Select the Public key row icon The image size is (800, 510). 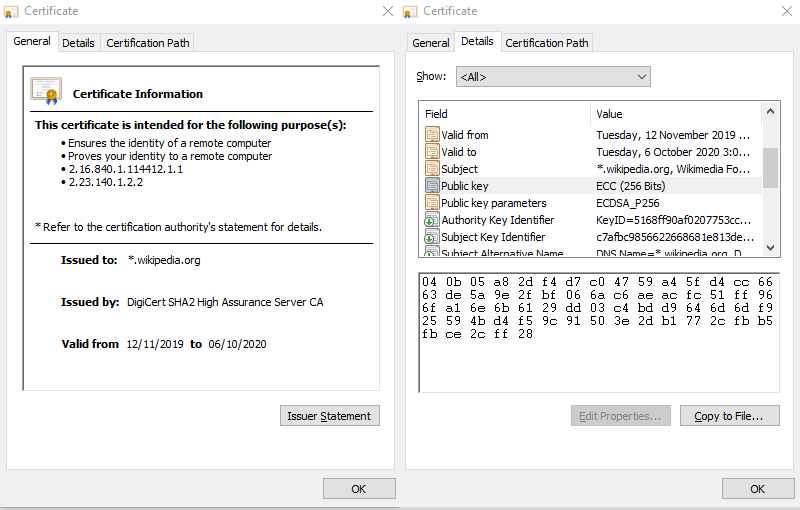click(432, 186)
